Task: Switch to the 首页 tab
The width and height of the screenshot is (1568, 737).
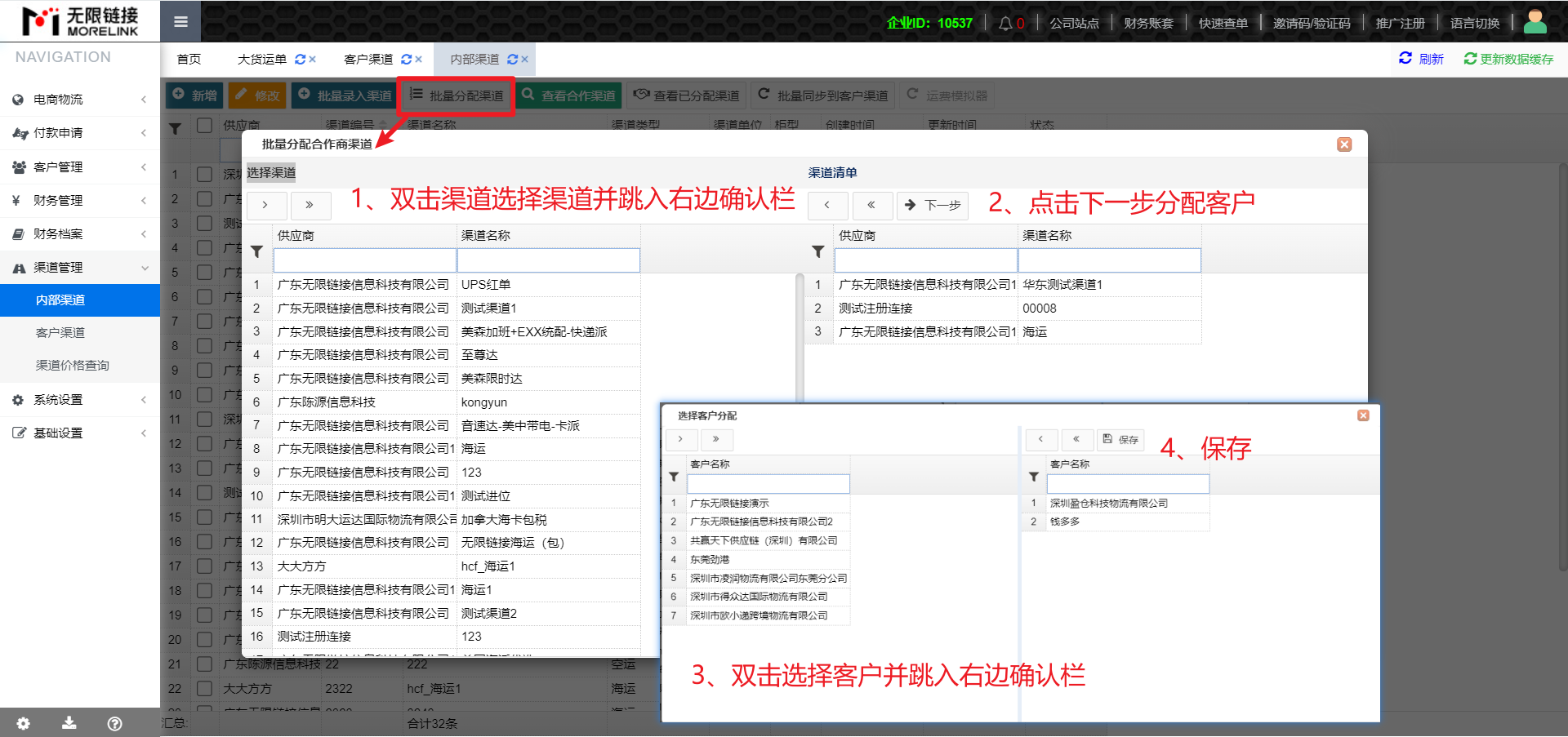Action: [189, 60]
